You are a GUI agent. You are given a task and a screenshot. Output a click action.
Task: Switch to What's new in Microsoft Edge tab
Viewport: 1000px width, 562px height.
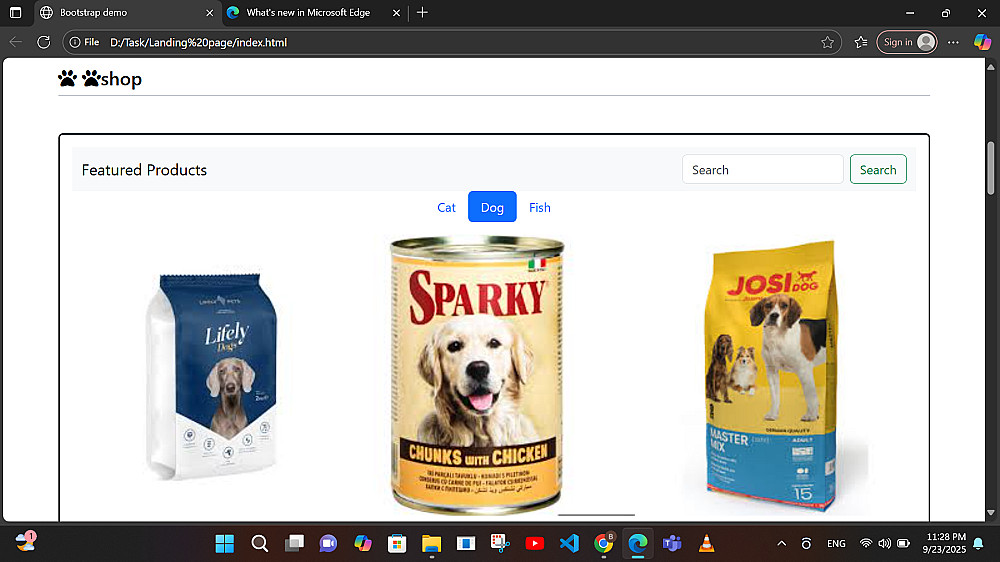coord(308,13)
